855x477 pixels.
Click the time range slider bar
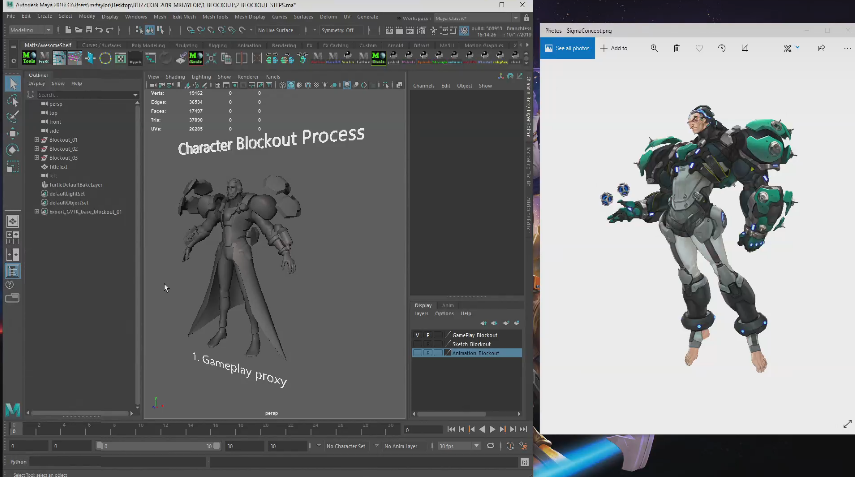click(x=158, y=446)
